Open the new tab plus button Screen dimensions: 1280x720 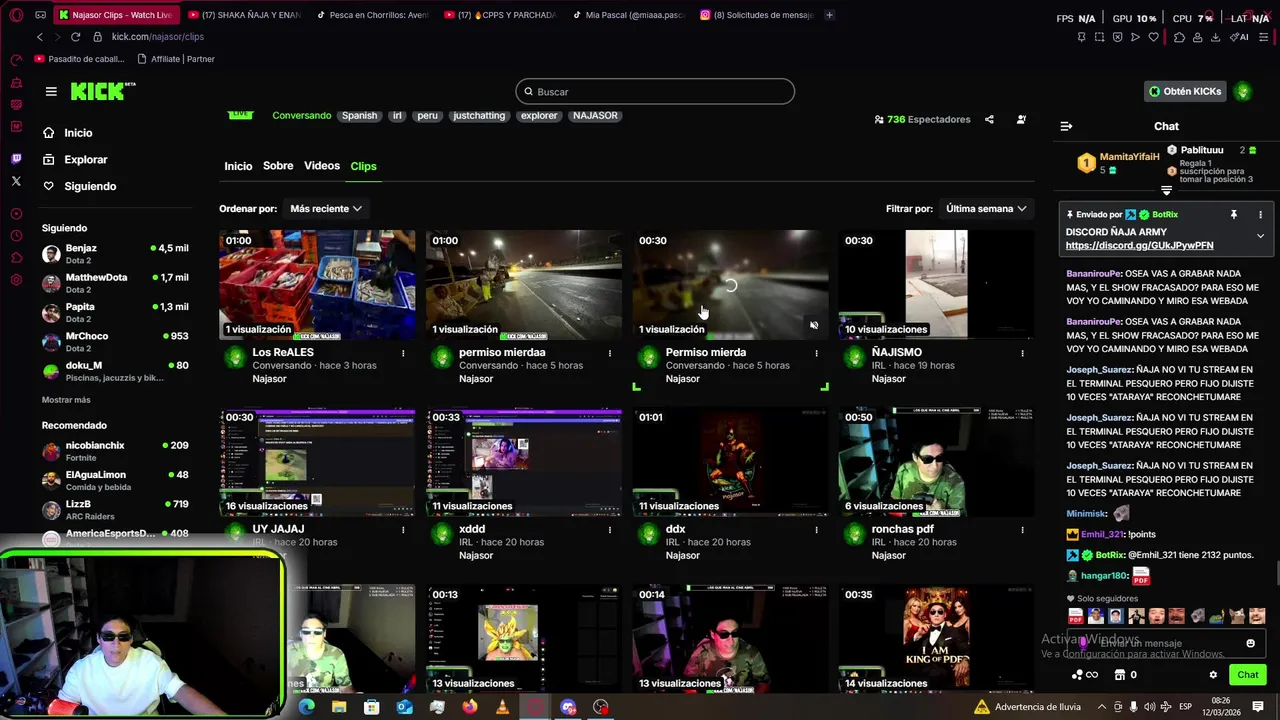point(829,15)
